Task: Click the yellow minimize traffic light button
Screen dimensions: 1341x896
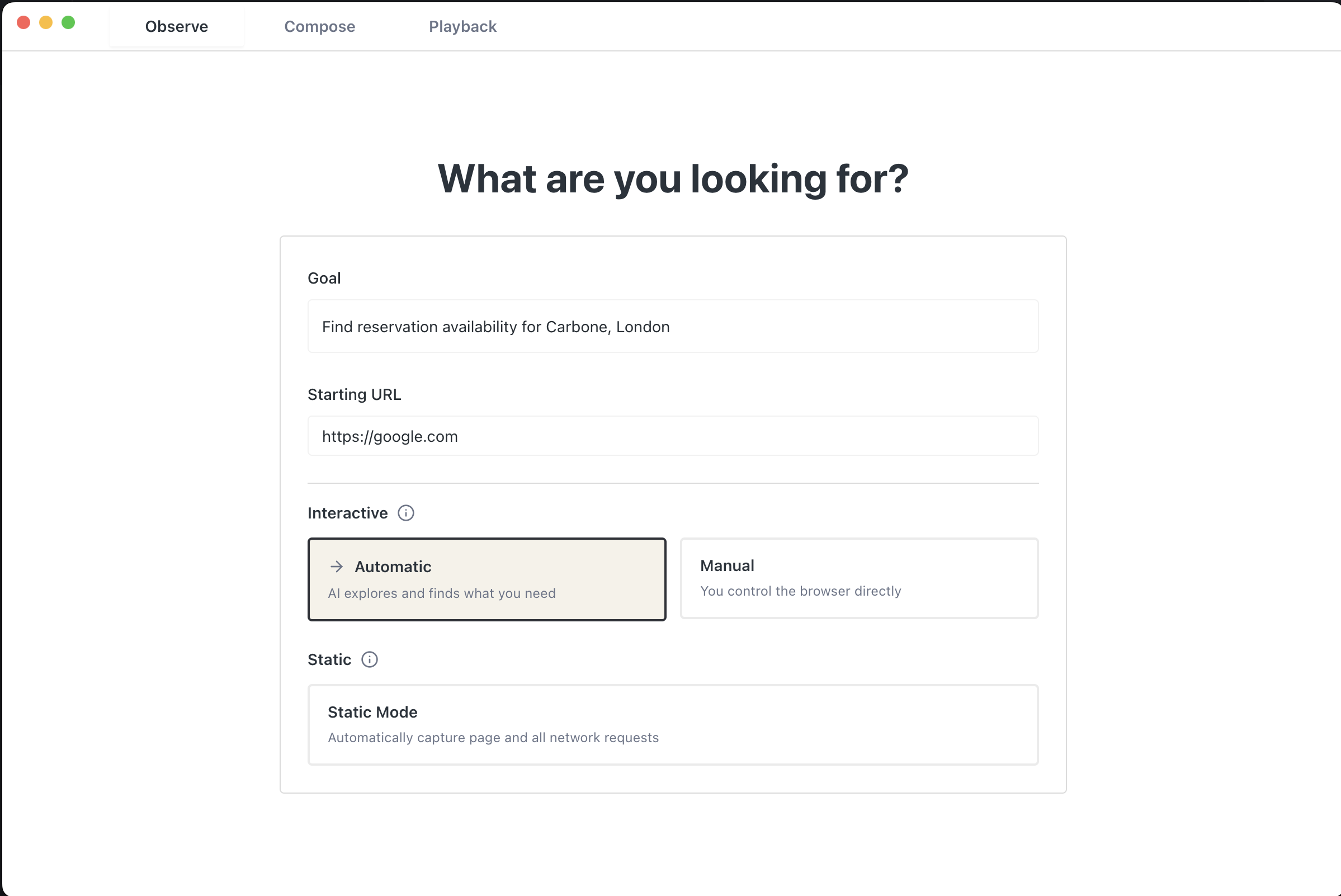Action: pyautogui.click(x=46, y=22)
